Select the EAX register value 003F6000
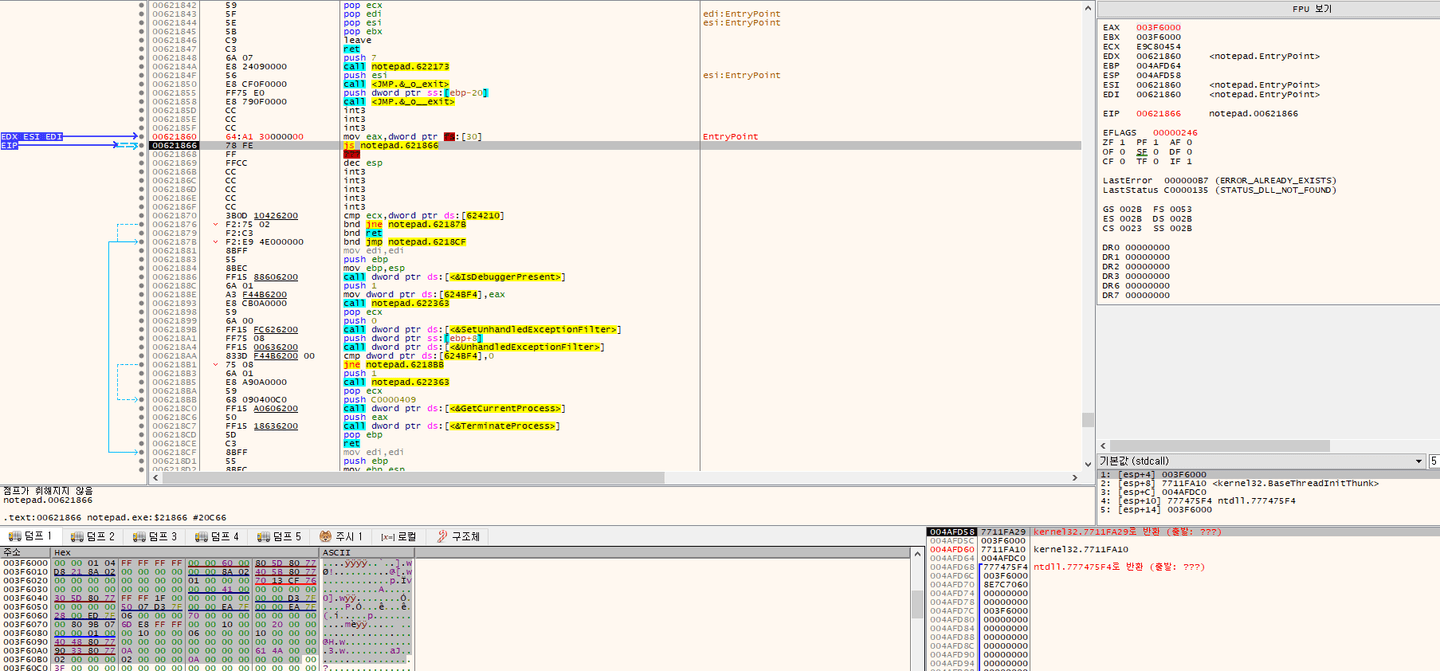 pos(1158,27)
